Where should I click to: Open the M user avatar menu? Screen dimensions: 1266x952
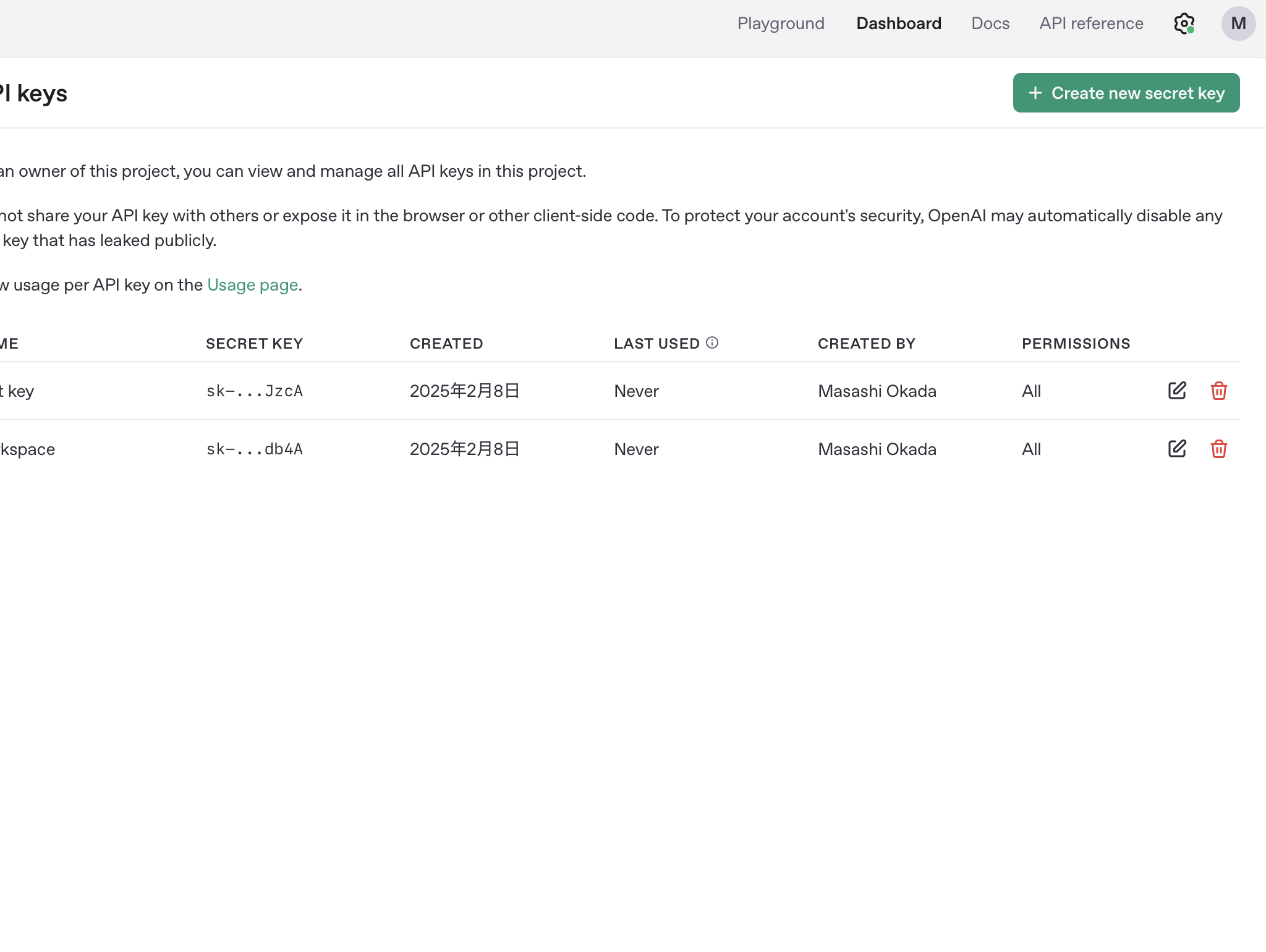(x=1238, y=23)
